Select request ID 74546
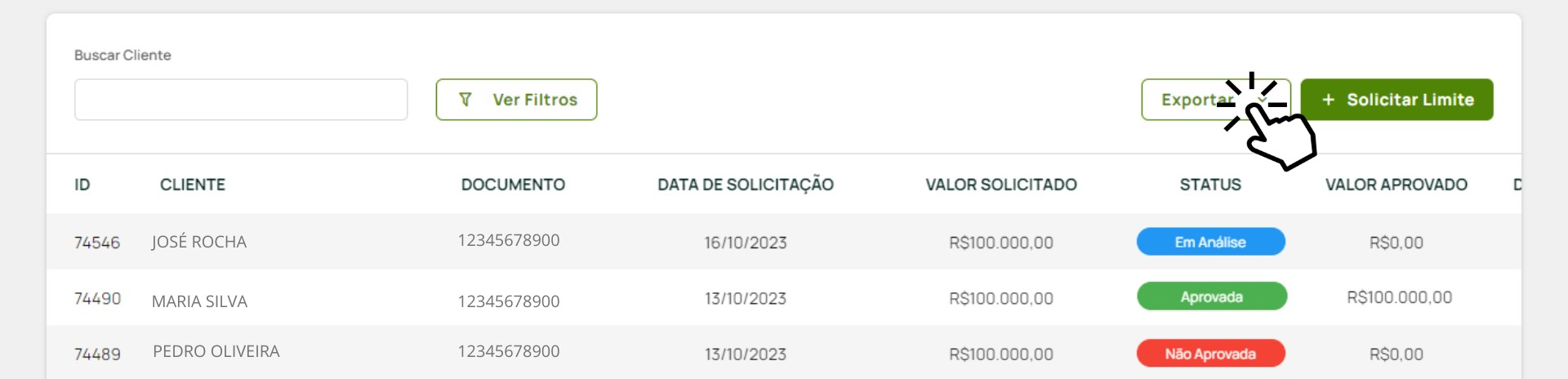1568x379 pixels. click(x=97, y=243)
